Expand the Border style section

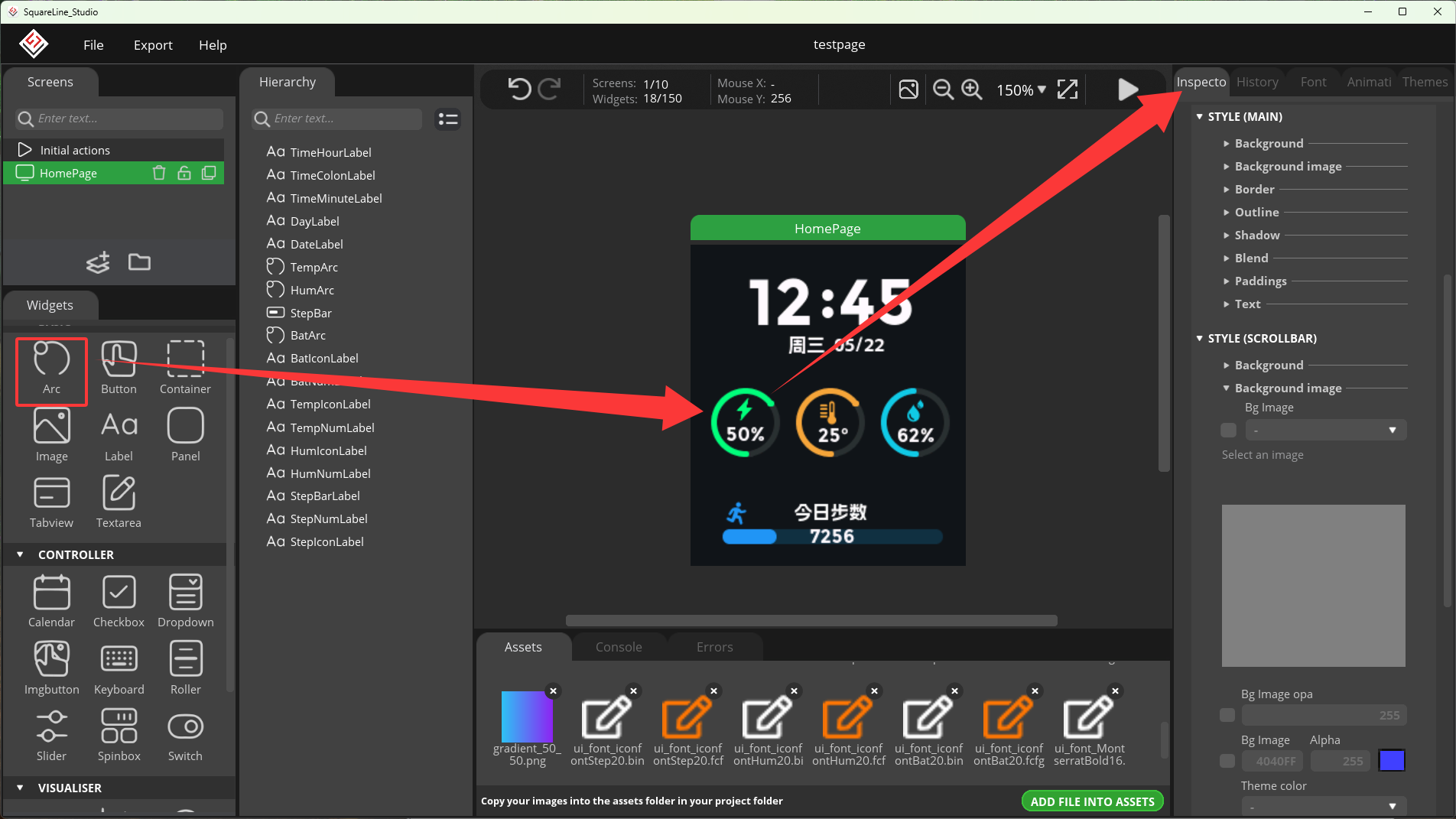coord(1254,189)
